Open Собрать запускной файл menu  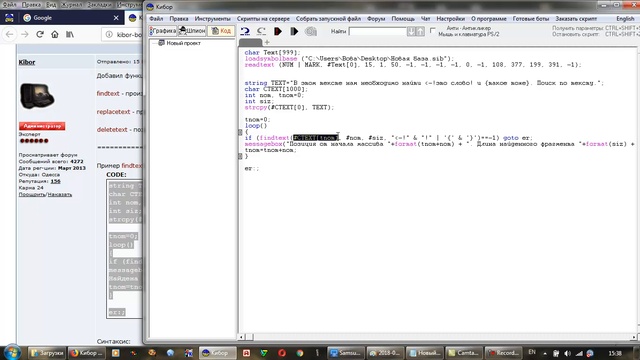pyautogui.click(x=328, y=19)
